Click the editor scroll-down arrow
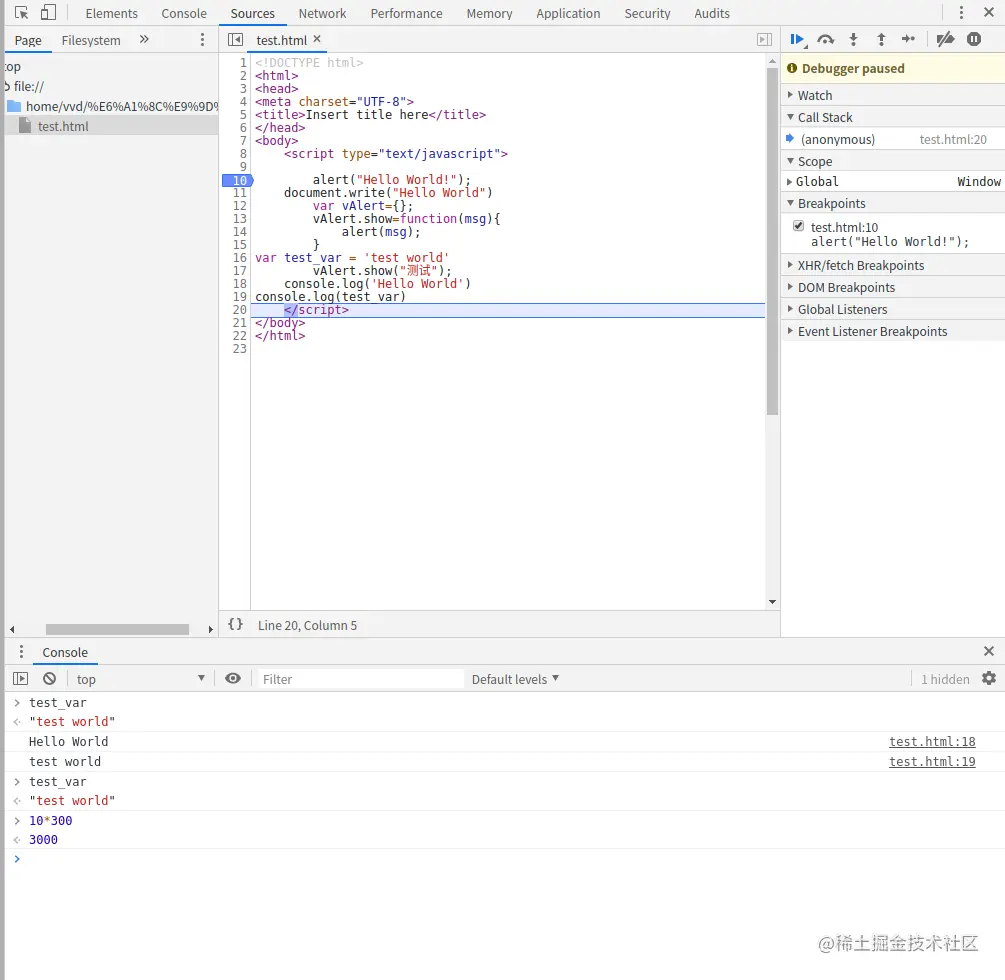The width and height of the screenshot is (1005, 980). click(772, 601)
